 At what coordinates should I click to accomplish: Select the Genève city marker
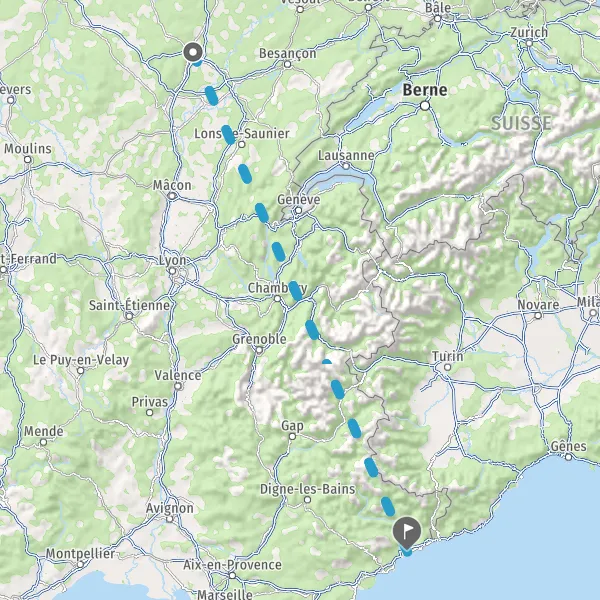(298, 210)
